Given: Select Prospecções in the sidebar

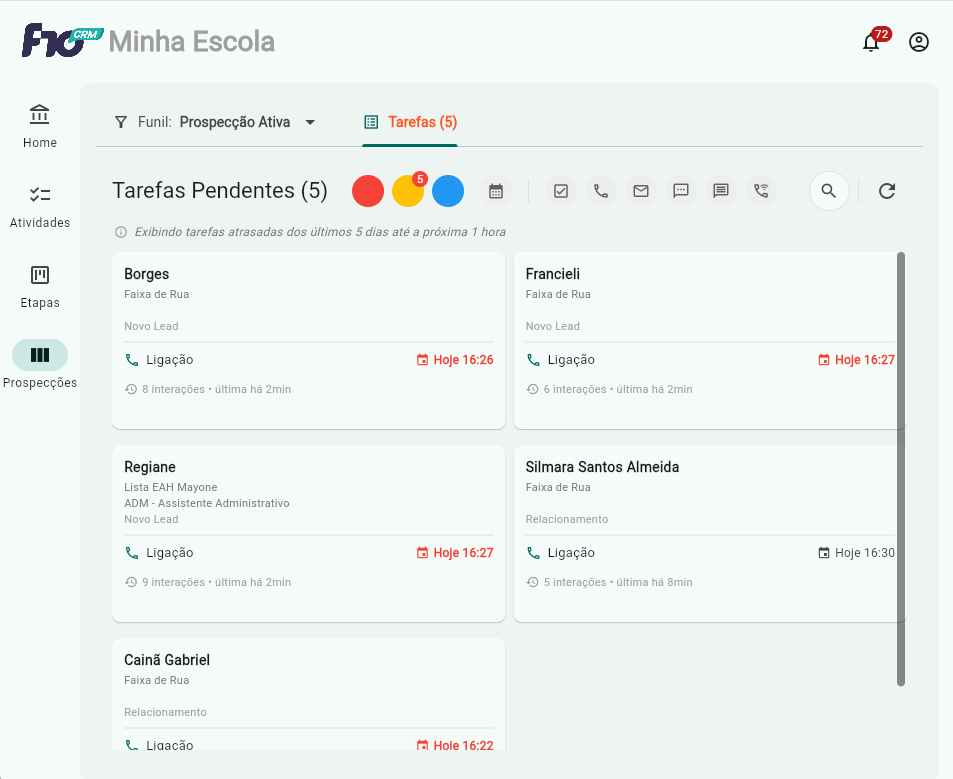Looking at the screenshot, I should point(40,366).
